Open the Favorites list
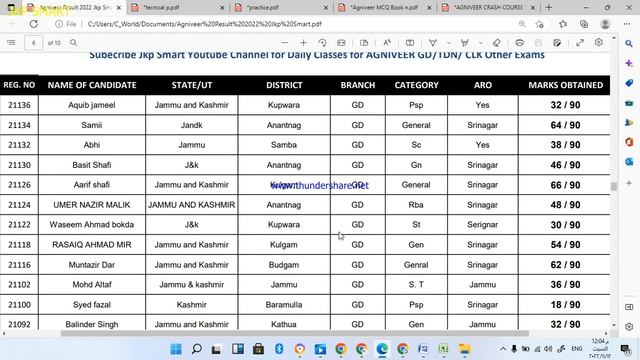 tap(563, 24)
